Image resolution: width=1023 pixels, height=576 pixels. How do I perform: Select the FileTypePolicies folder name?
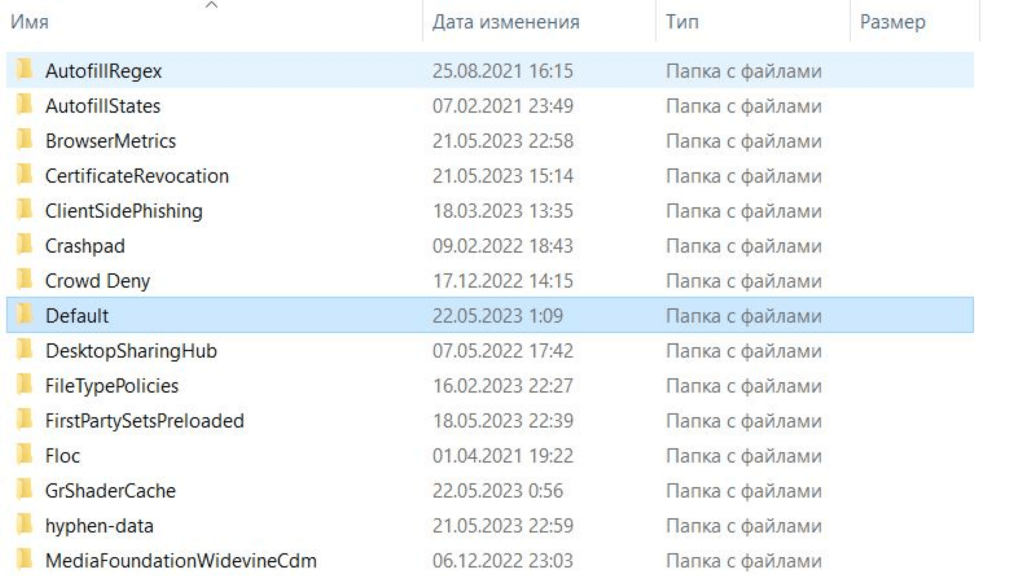111,386
